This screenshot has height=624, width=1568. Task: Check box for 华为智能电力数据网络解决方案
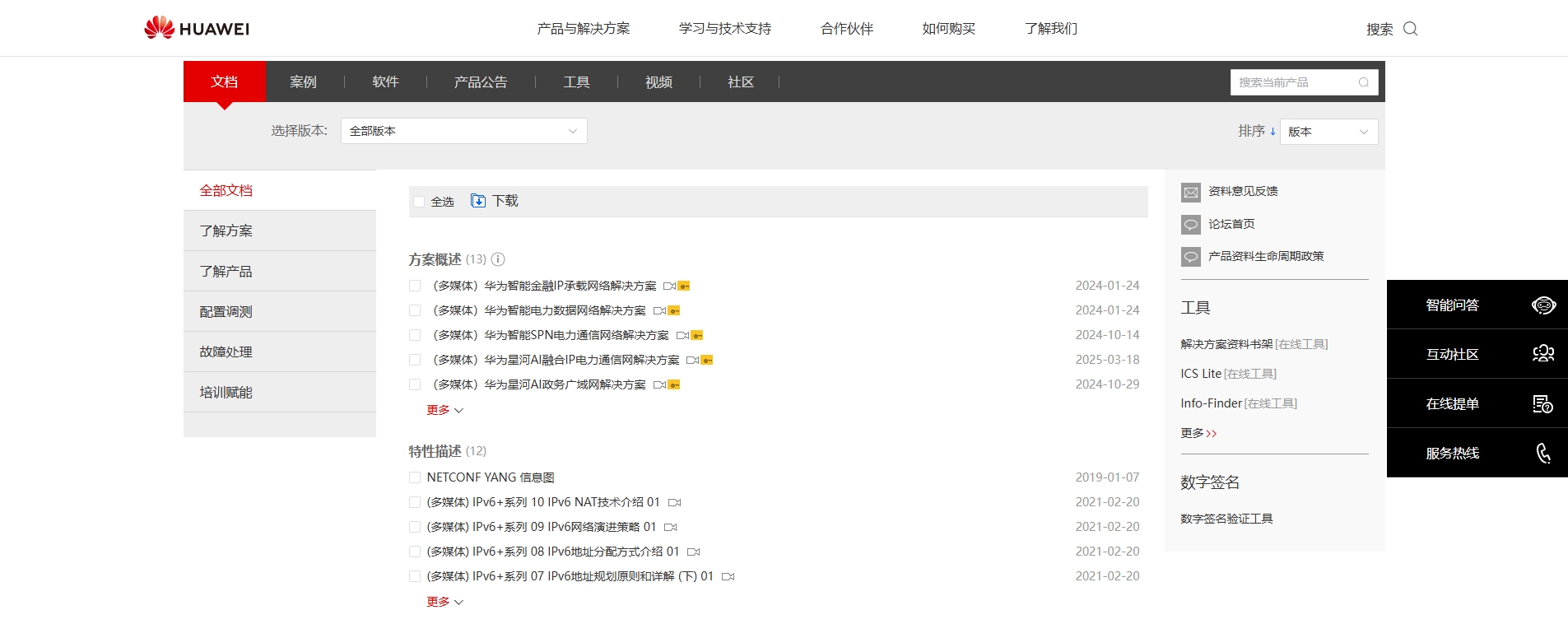tap(415, 310)
